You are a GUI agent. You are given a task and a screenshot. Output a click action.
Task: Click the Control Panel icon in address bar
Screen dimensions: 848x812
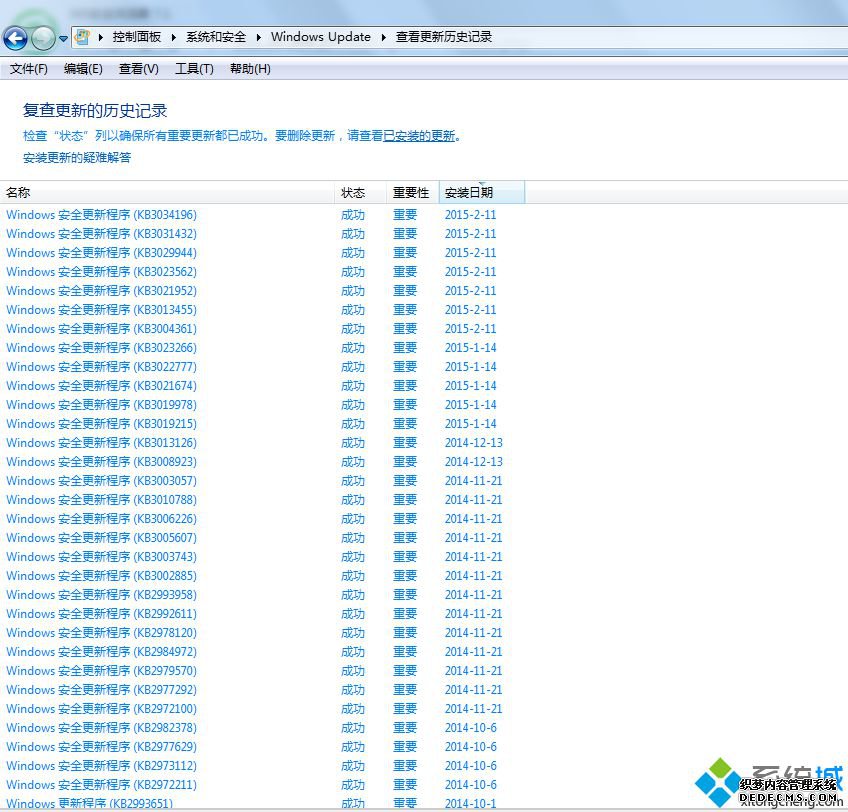tap(82, 37)
